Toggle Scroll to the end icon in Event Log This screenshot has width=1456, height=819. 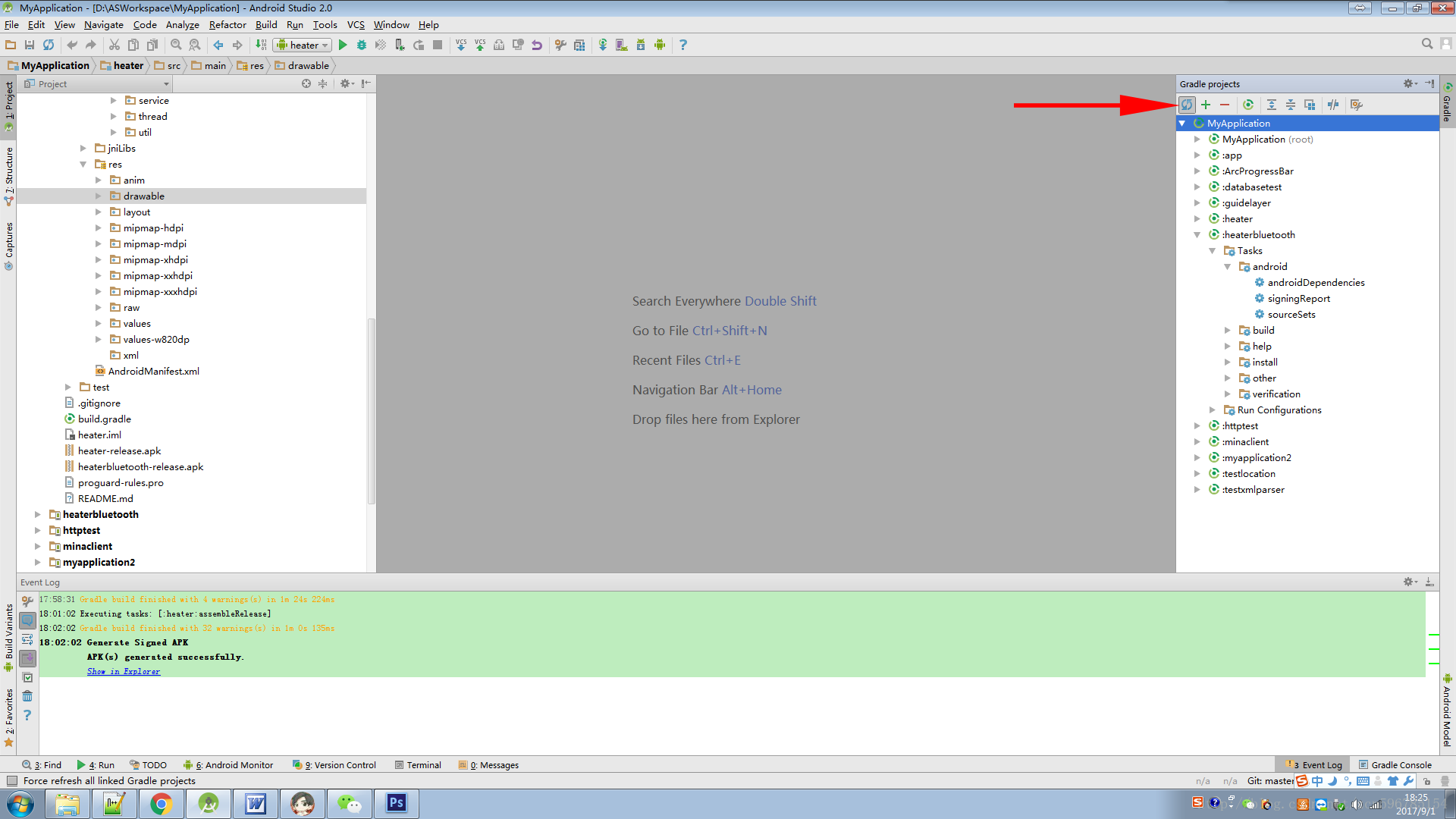click(x=27, y=658)
